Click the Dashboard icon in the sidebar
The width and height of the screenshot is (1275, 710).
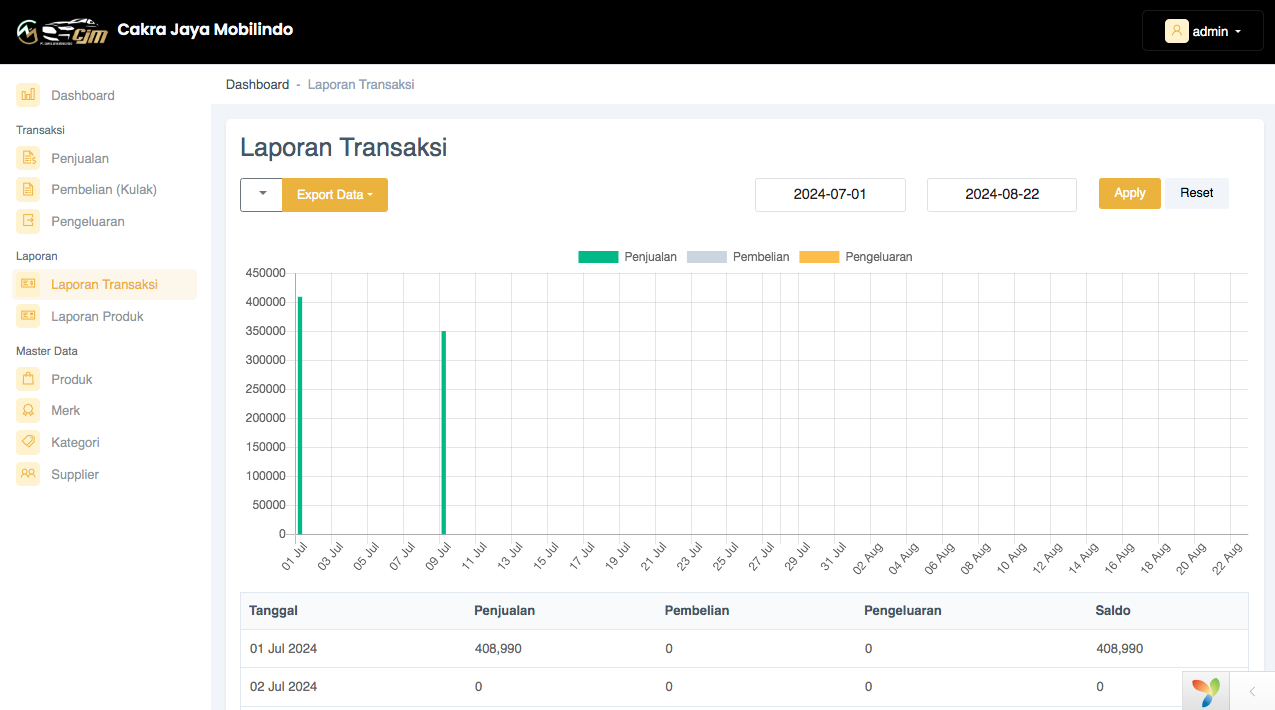(28, 96)
